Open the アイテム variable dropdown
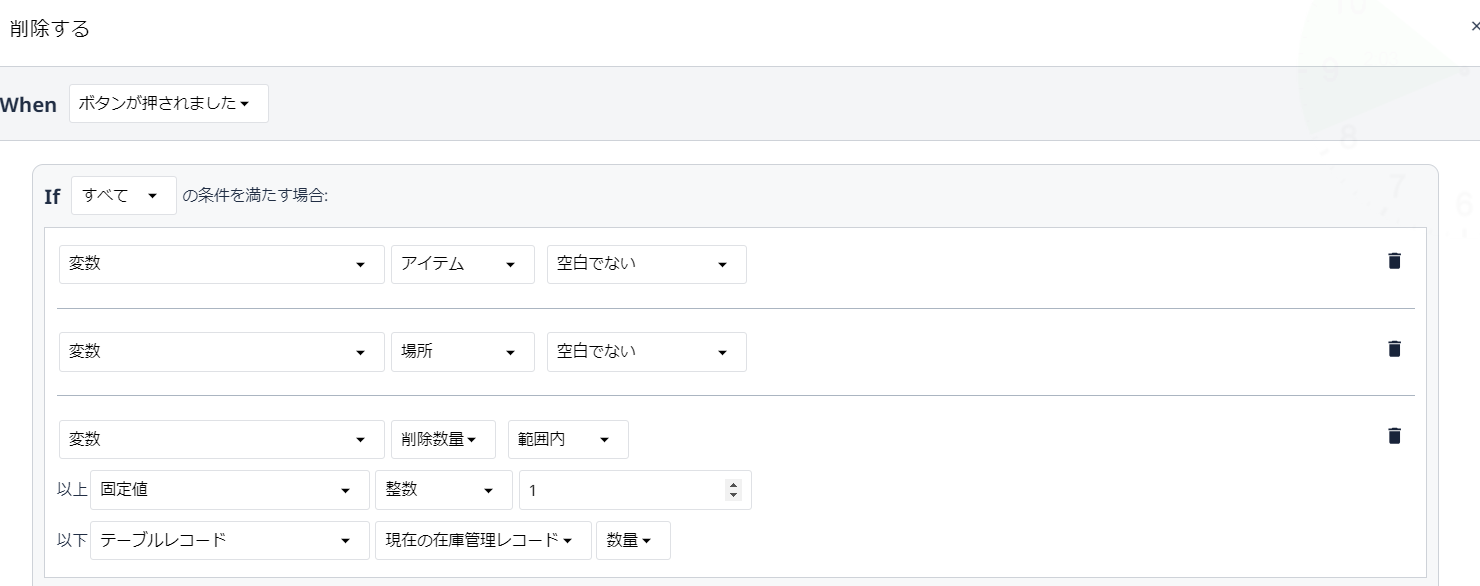 [x=463, y=265]
